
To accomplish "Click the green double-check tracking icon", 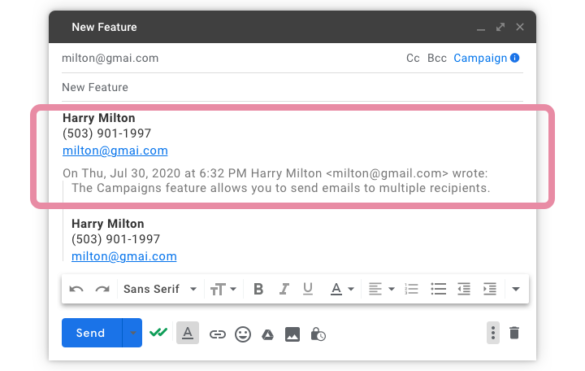I will pos(158,332).
